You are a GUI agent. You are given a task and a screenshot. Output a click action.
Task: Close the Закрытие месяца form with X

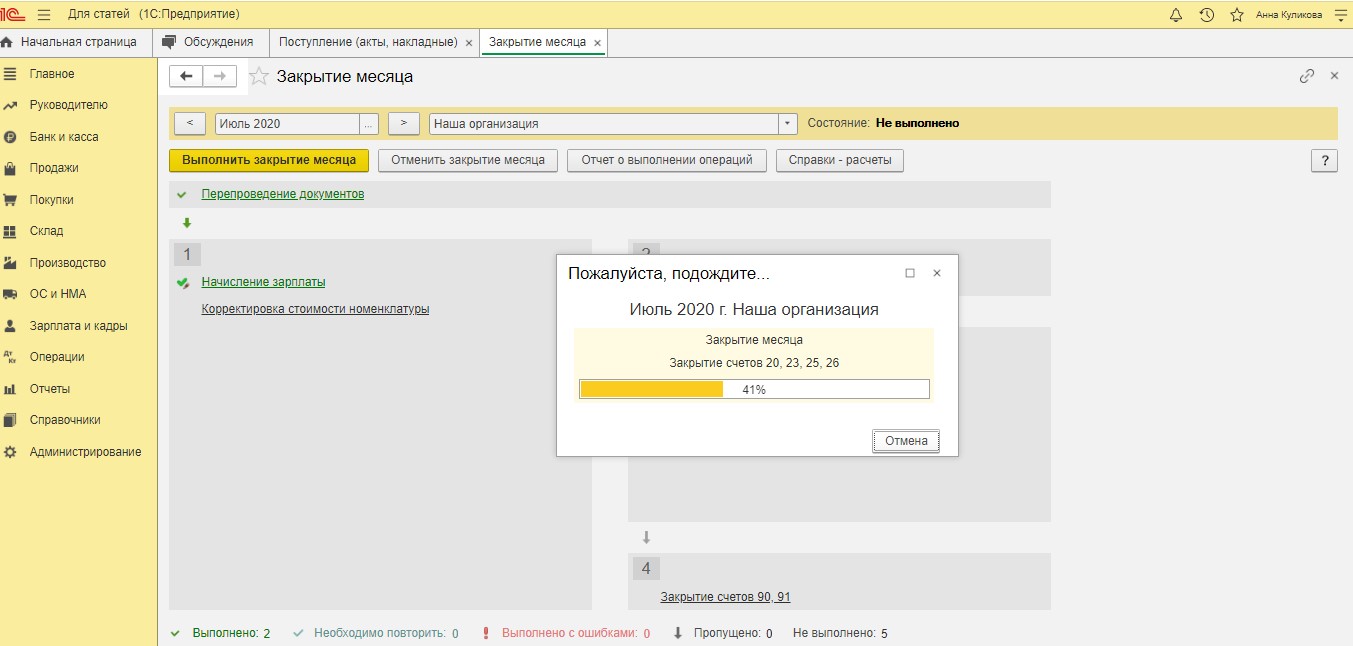pyautogui.click(x=1334, y=76)
